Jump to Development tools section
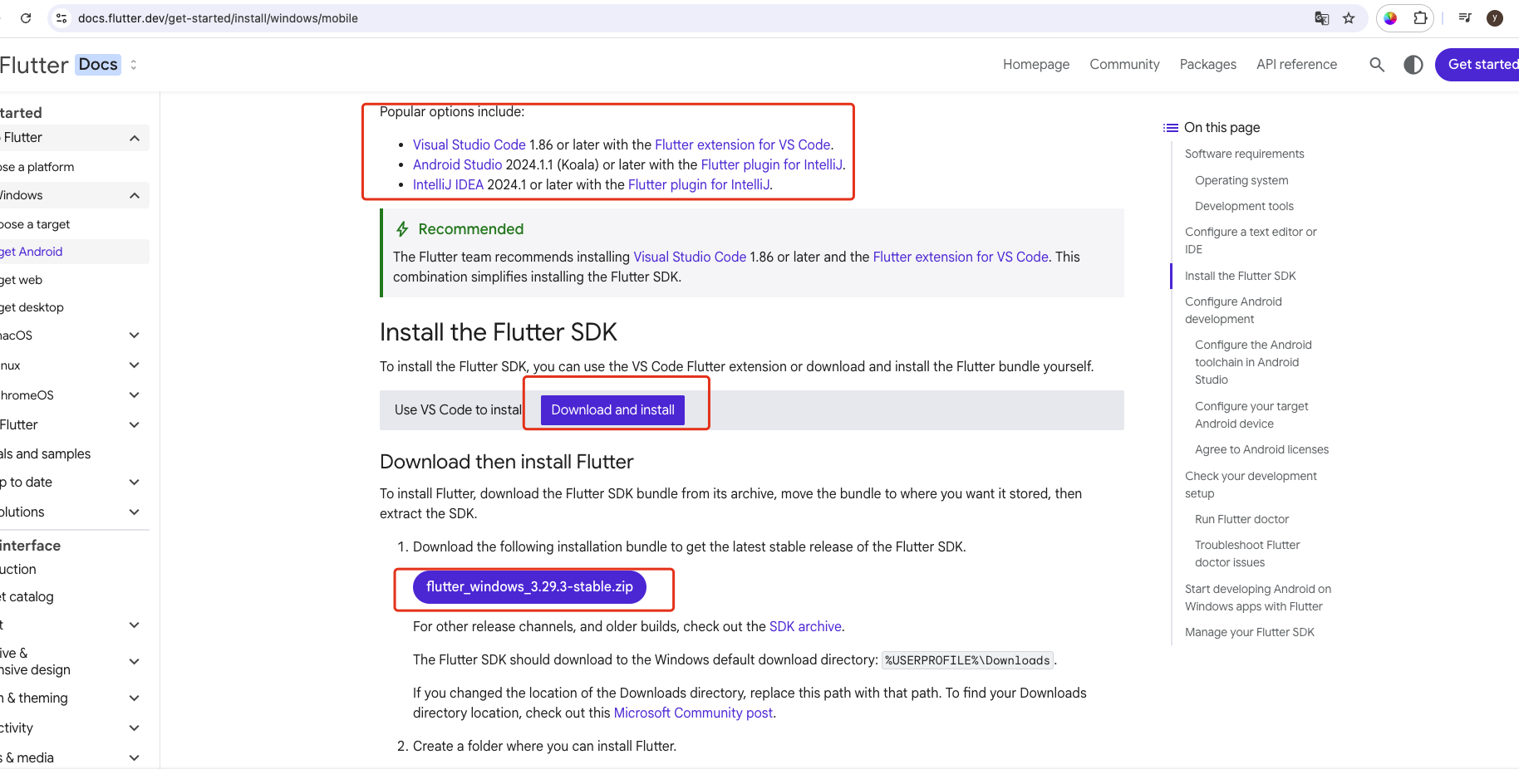Image resolution: width=1519 pixels, height=784 pixels. [1244, 206]
